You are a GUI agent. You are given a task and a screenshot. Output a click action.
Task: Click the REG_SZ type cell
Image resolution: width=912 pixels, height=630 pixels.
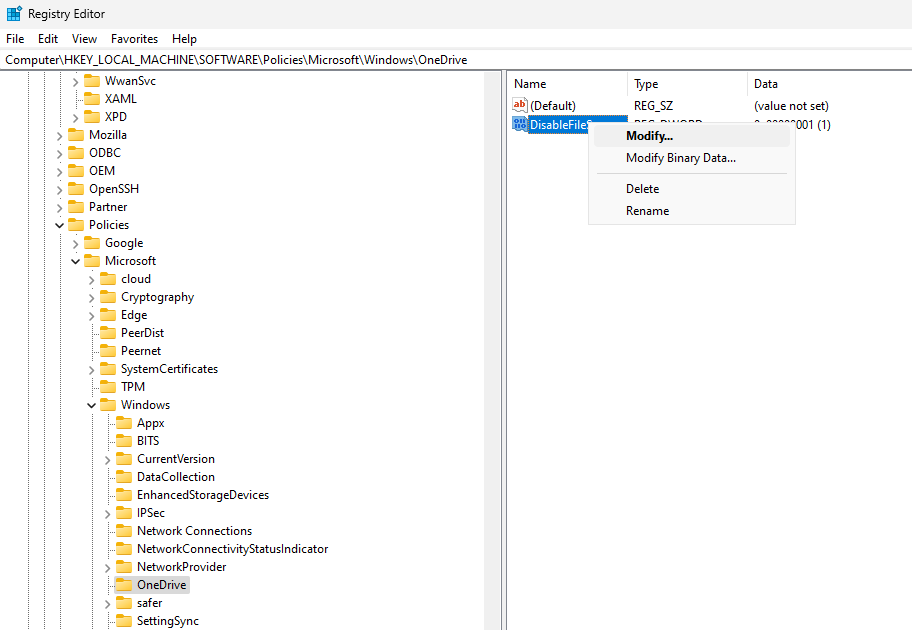[x=653, y=106]
